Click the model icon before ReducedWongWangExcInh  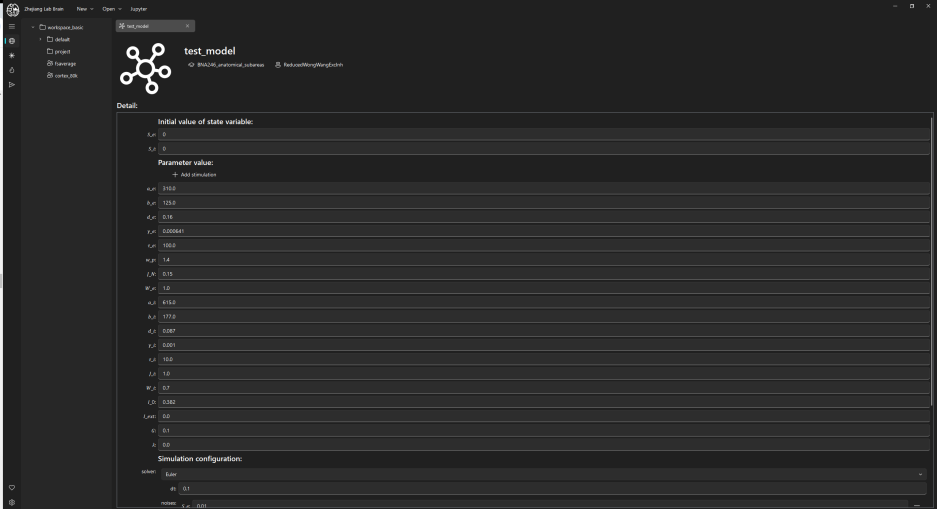coord(278,65)
